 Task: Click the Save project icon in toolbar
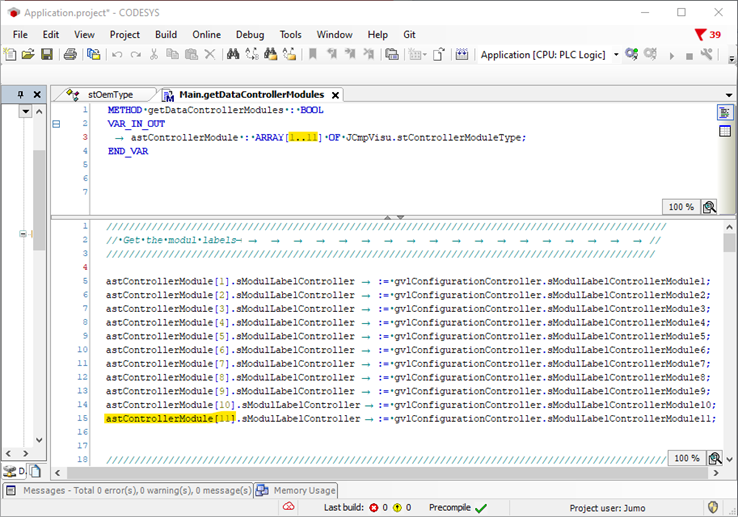pyautogui.click(x=46, y=54)
